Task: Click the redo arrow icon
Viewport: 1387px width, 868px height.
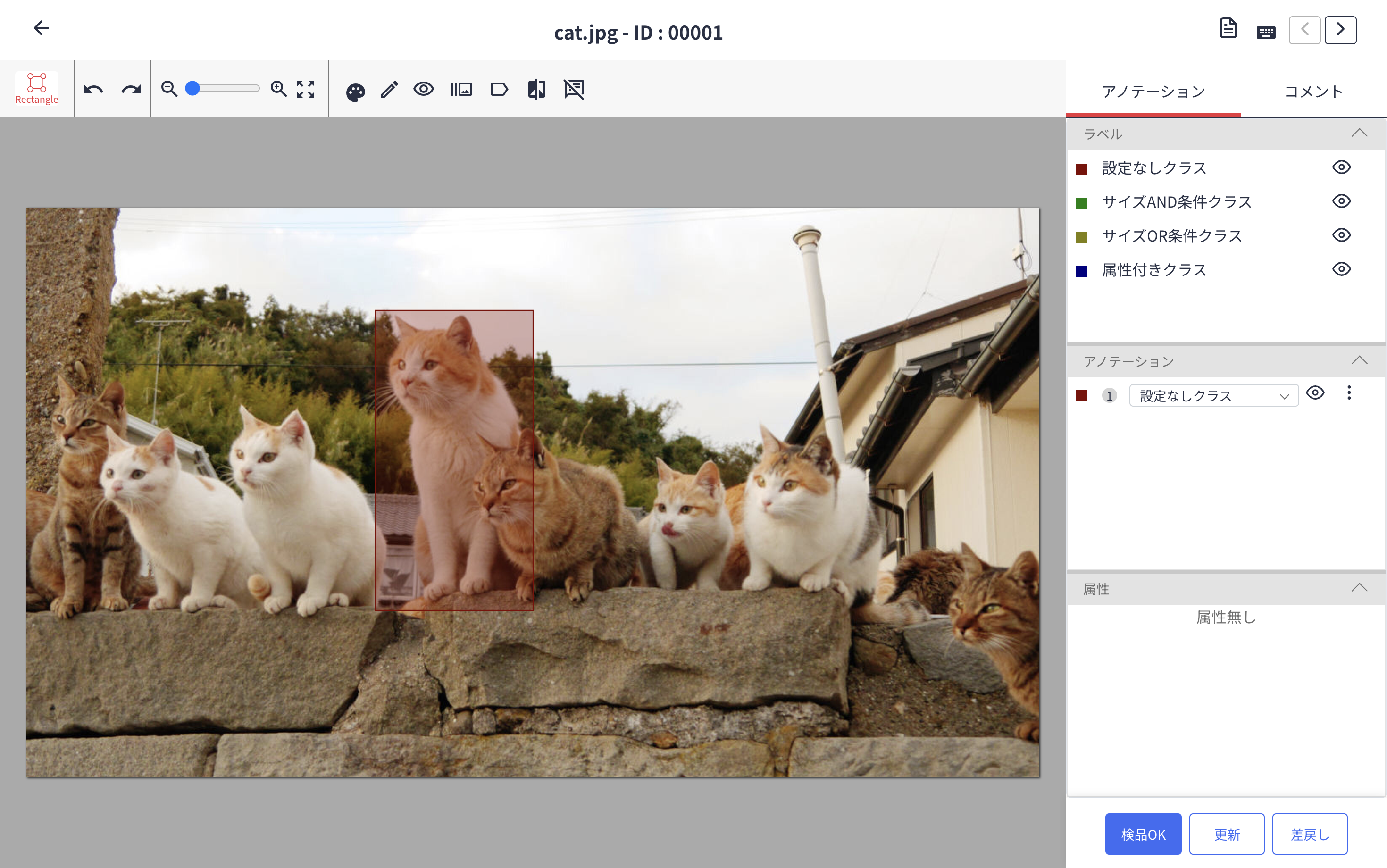Action: click(132, 90)
